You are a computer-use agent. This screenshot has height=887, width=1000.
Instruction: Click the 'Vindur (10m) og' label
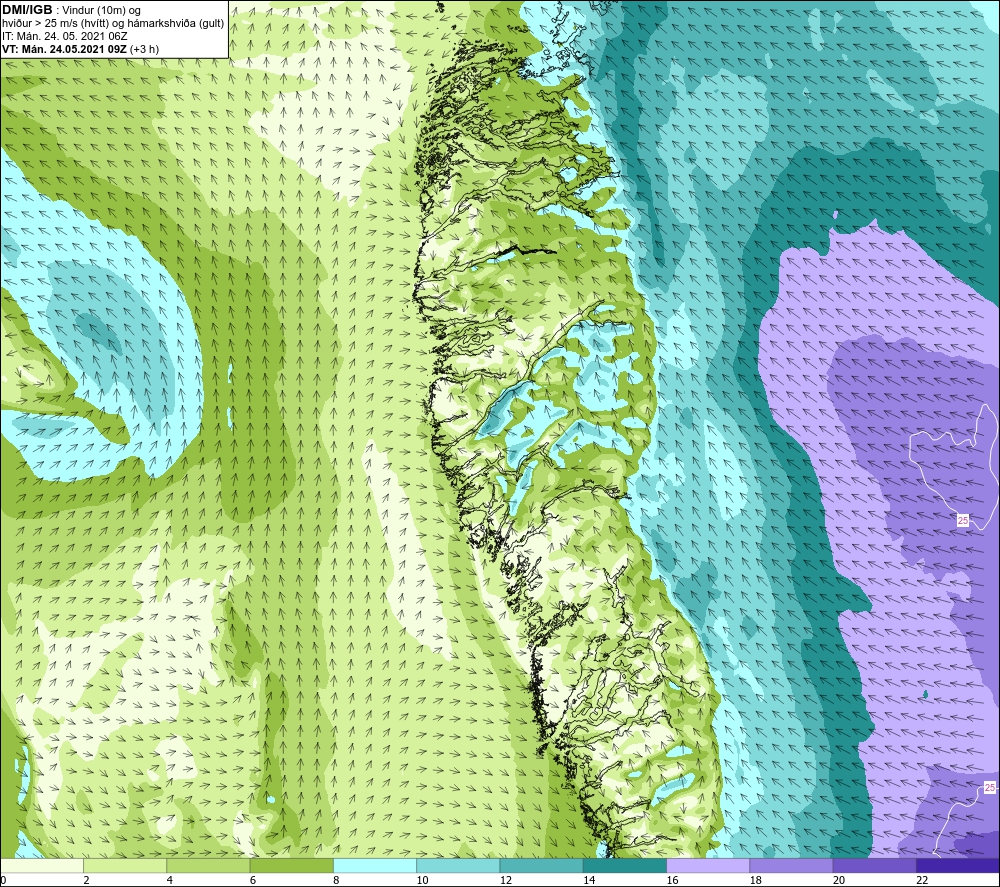point(102,11)
